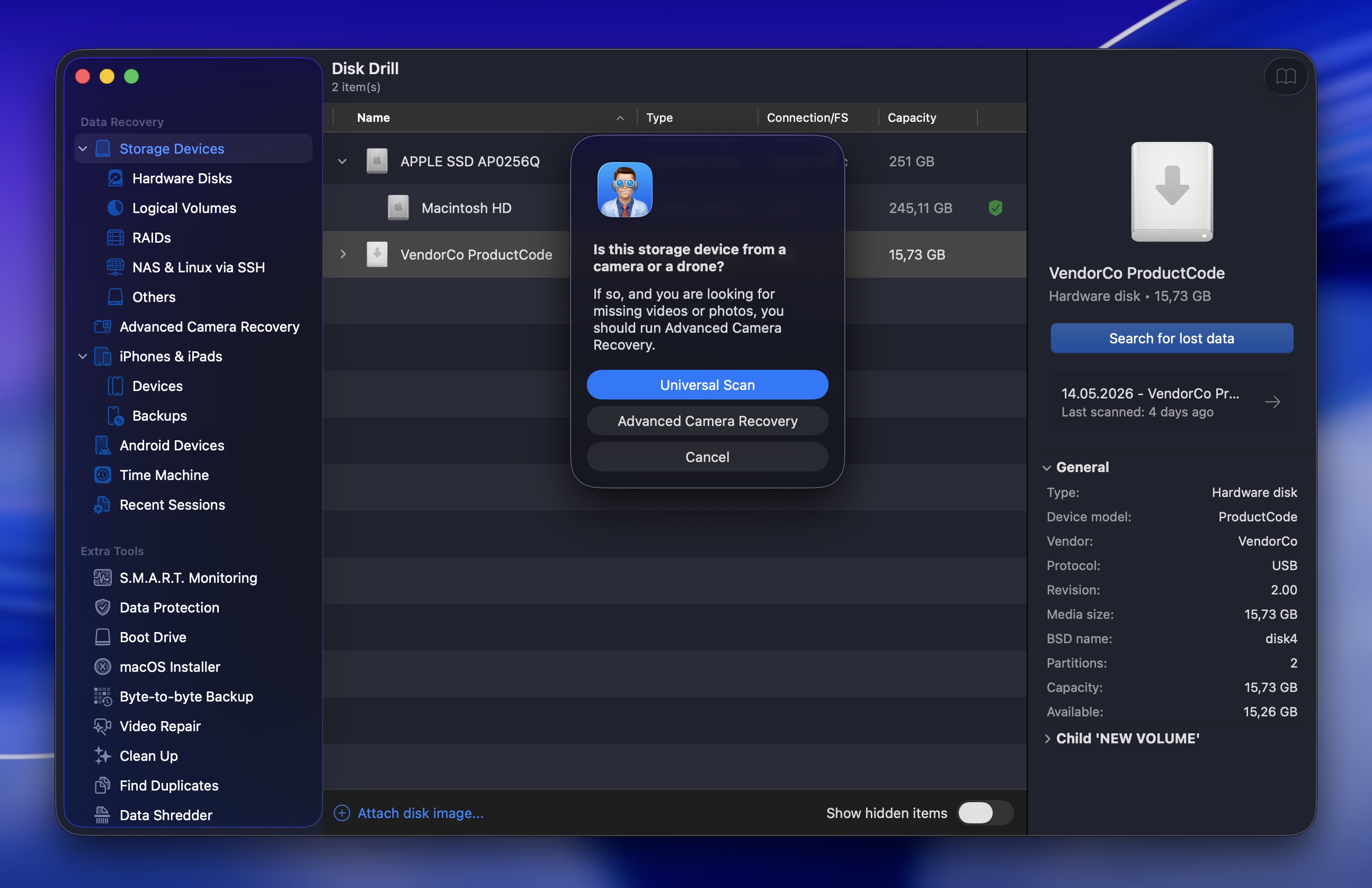The image size is (1372, 888).
Task: Collapse the APPLE SSD AP0256Q row
Action: 342,162
